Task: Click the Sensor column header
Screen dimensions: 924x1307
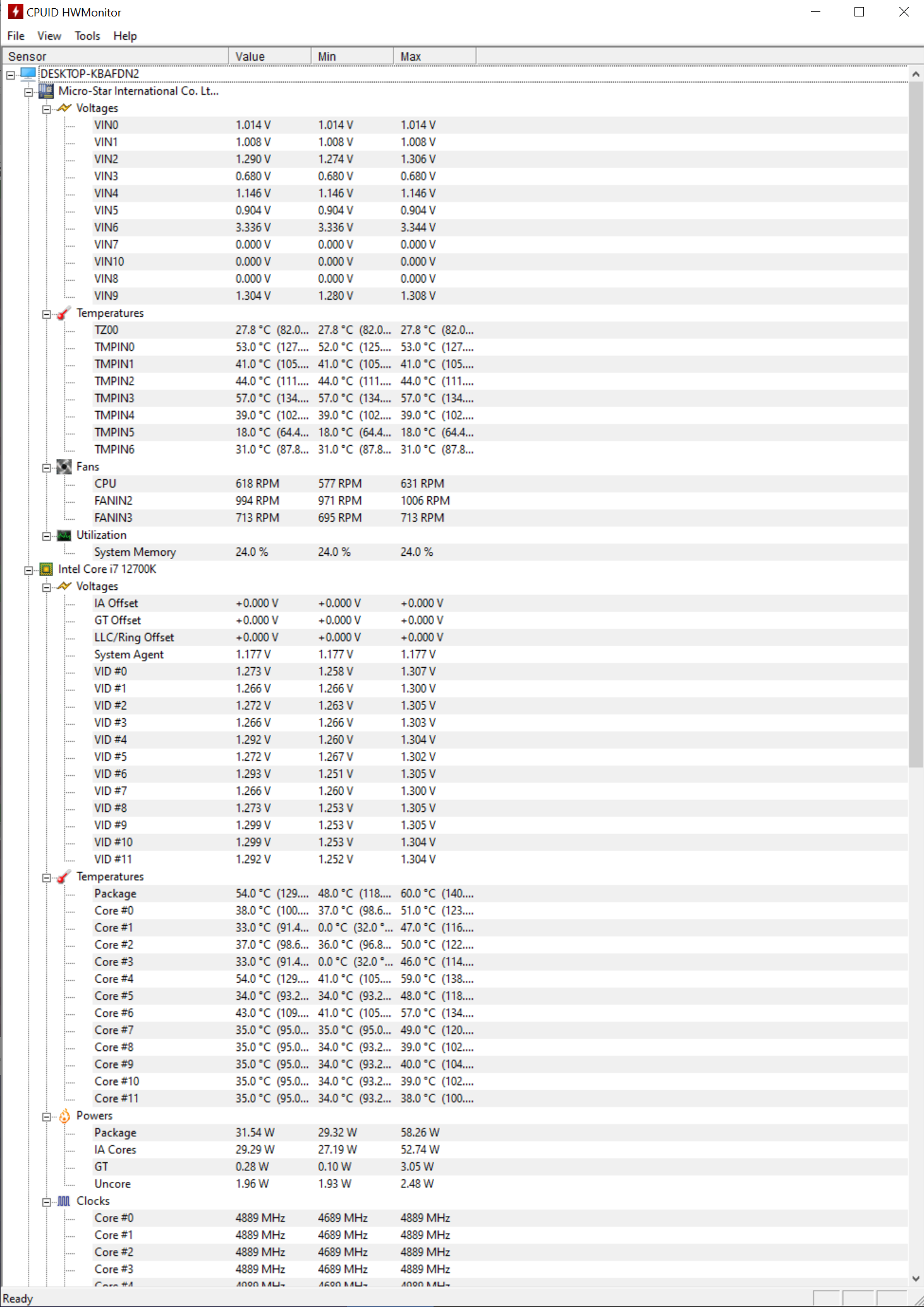Action: [x=116, y=56]
